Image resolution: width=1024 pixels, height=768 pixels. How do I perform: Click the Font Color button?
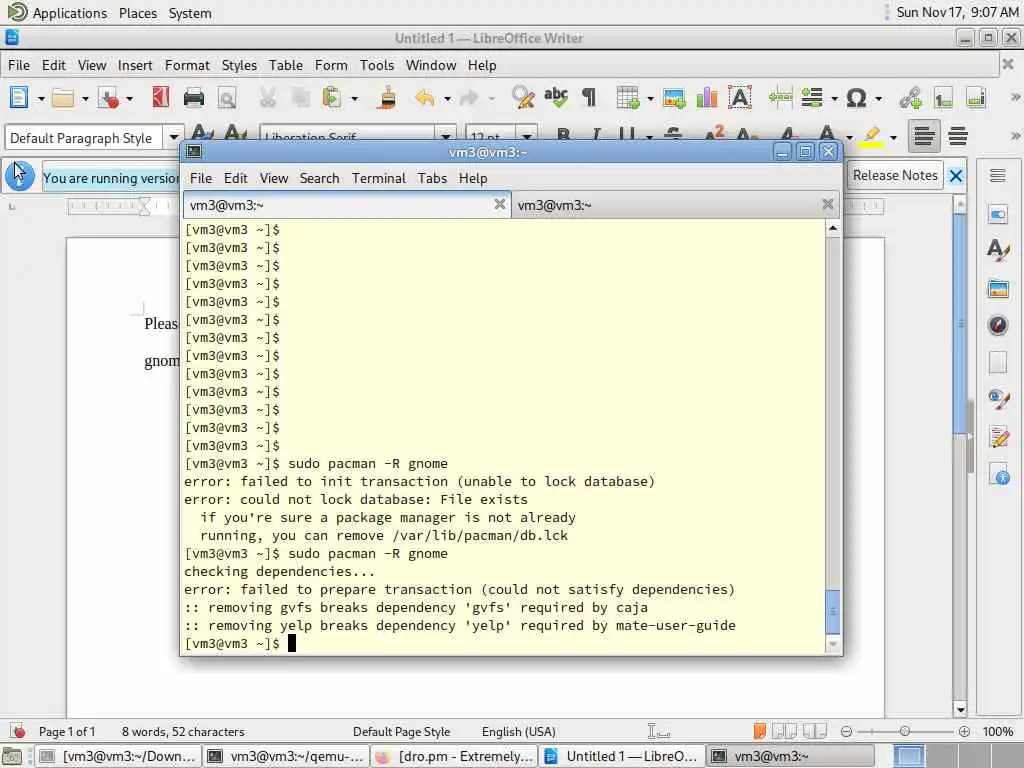tap(827, 135)
